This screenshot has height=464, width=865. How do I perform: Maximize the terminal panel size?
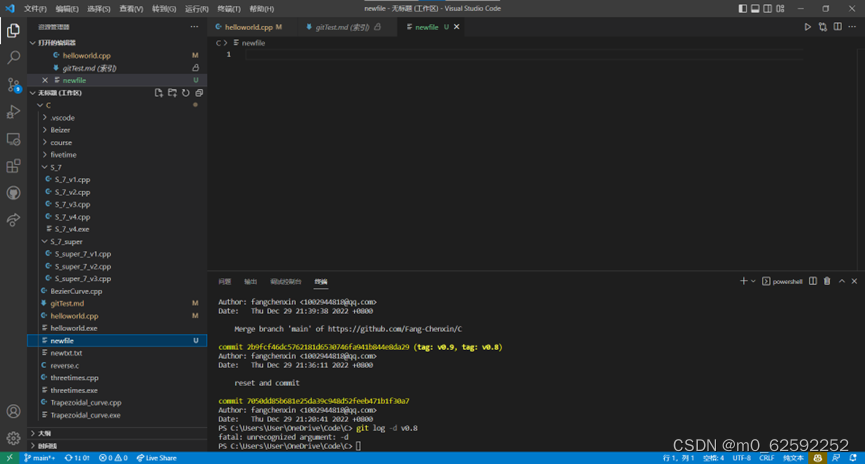842,281
